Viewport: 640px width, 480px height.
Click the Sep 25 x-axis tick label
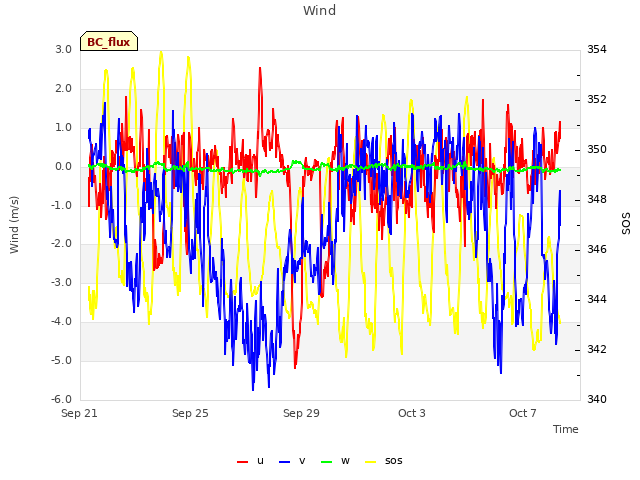pyautogui.click(x=190, y=413)
